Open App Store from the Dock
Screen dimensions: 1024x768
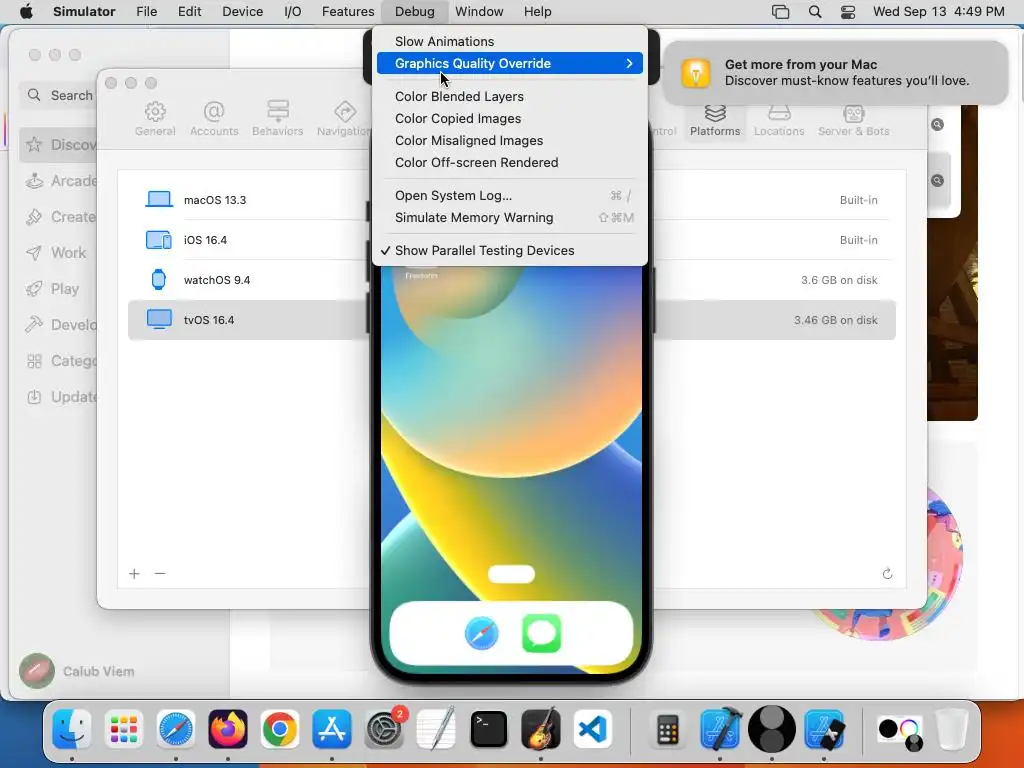click(332, 729)
